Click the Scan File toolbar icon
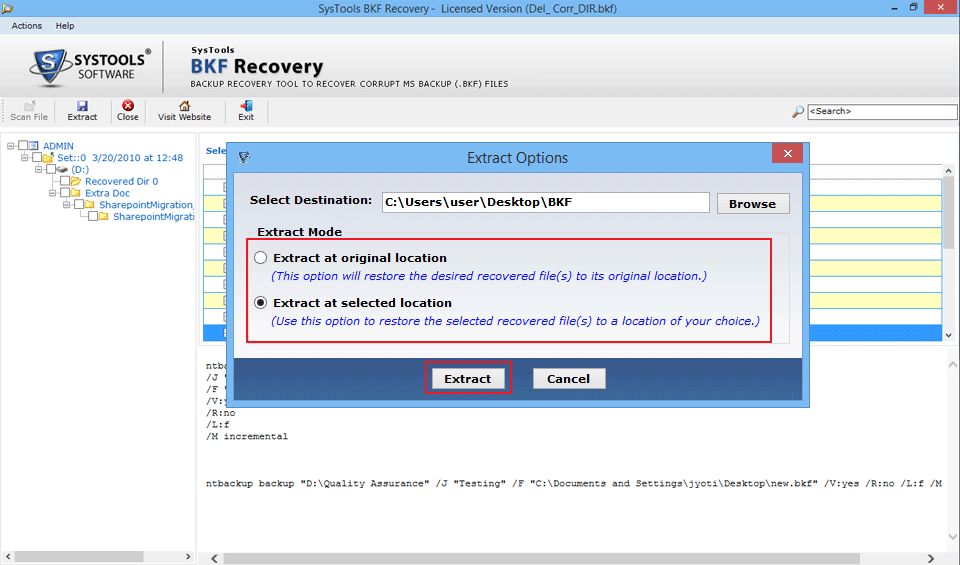960x565 pixels. click(x=29, y=106)
